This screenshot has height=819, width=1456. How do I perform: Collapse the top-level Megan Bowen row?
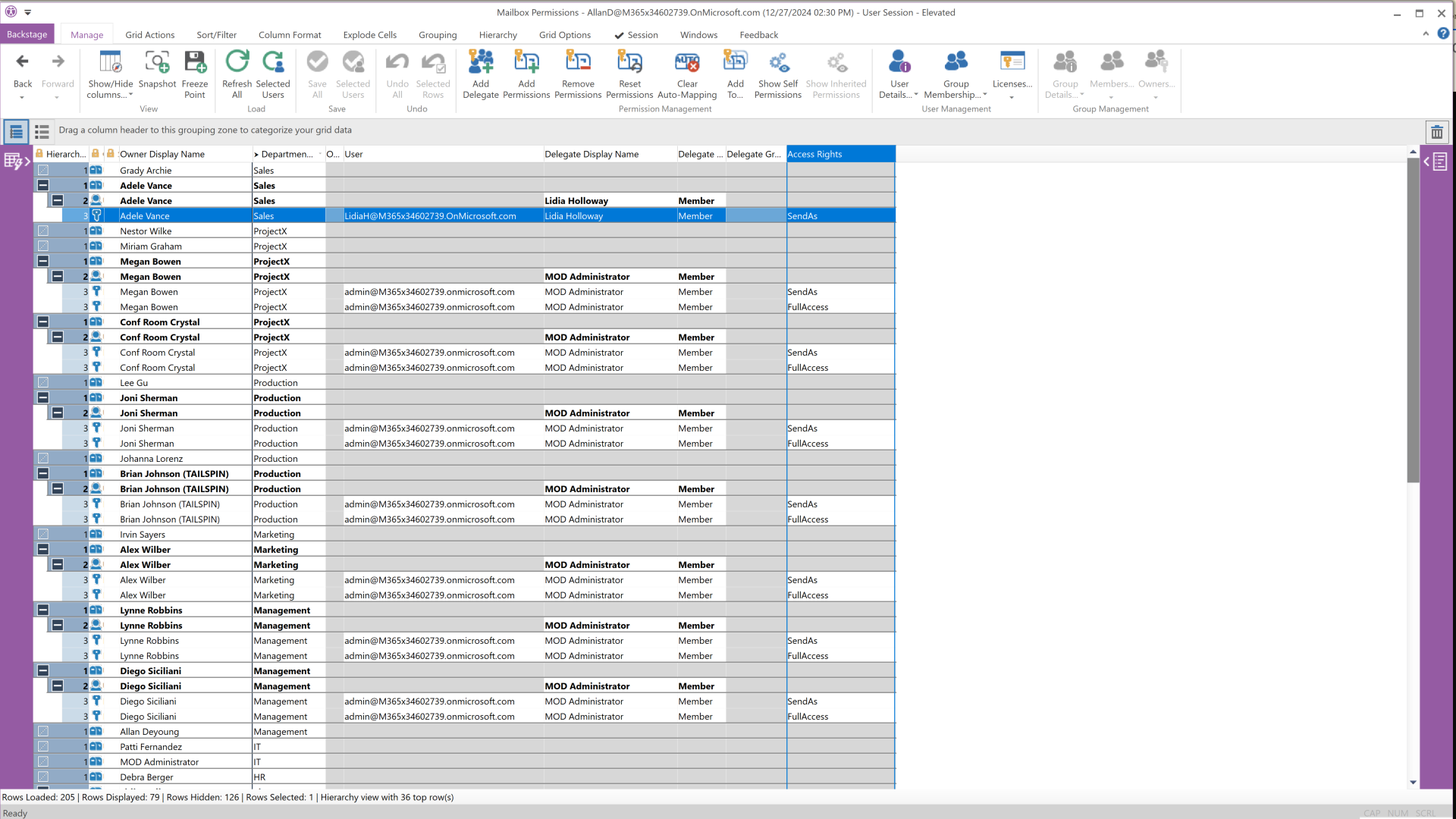click(43, 262)
